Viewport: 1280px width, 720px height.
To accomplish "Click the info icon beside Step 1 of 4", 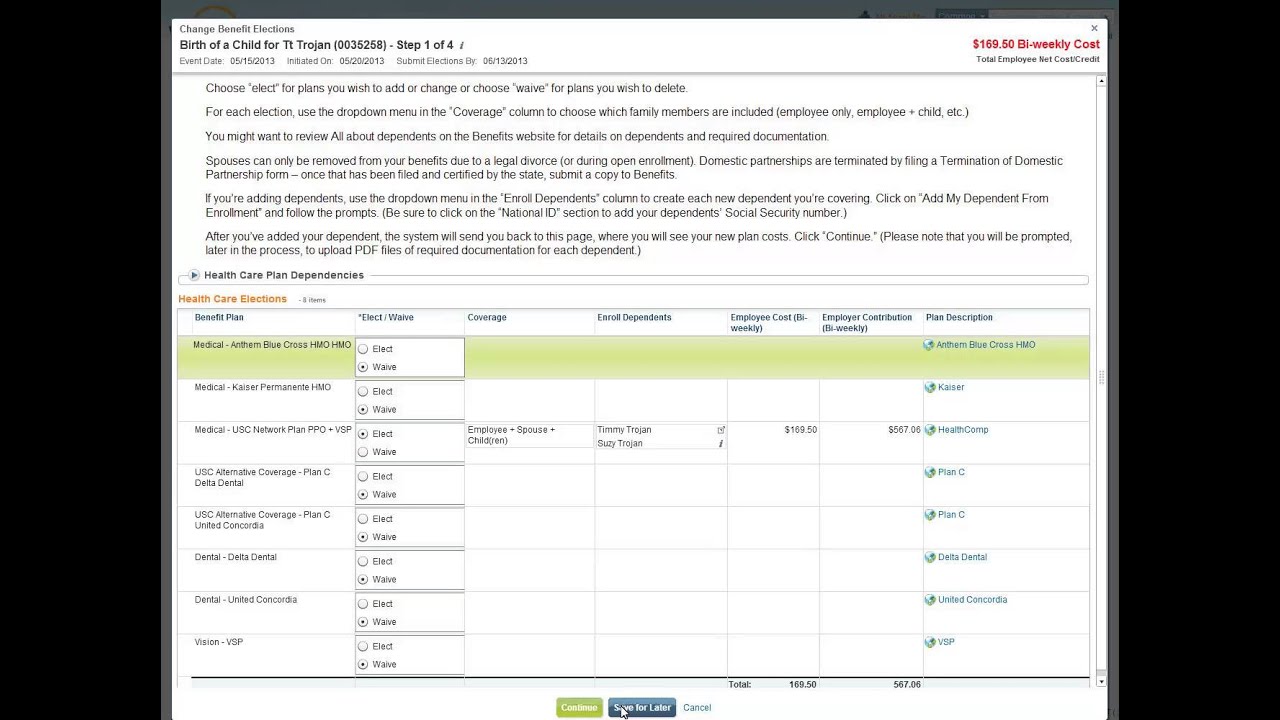I will [x=462, y=46].
